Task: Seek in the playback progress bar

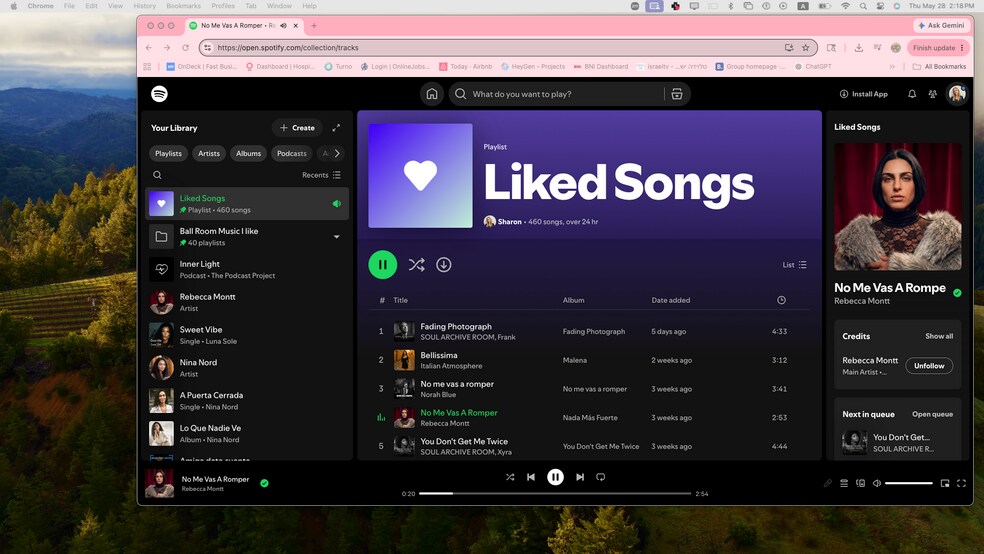Action: [555, 494]
